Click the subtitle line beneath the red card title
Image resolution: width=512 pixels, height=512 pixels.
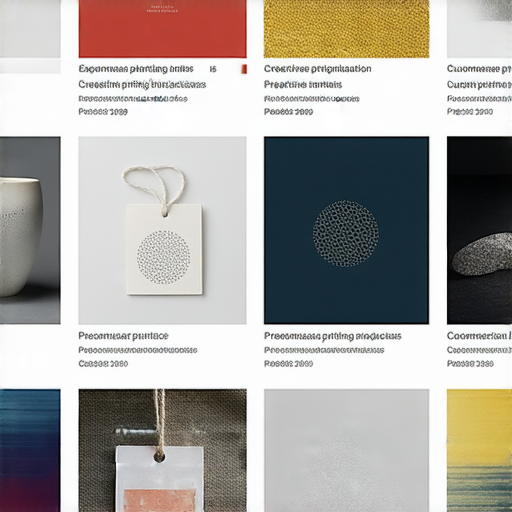coord(142,84)
